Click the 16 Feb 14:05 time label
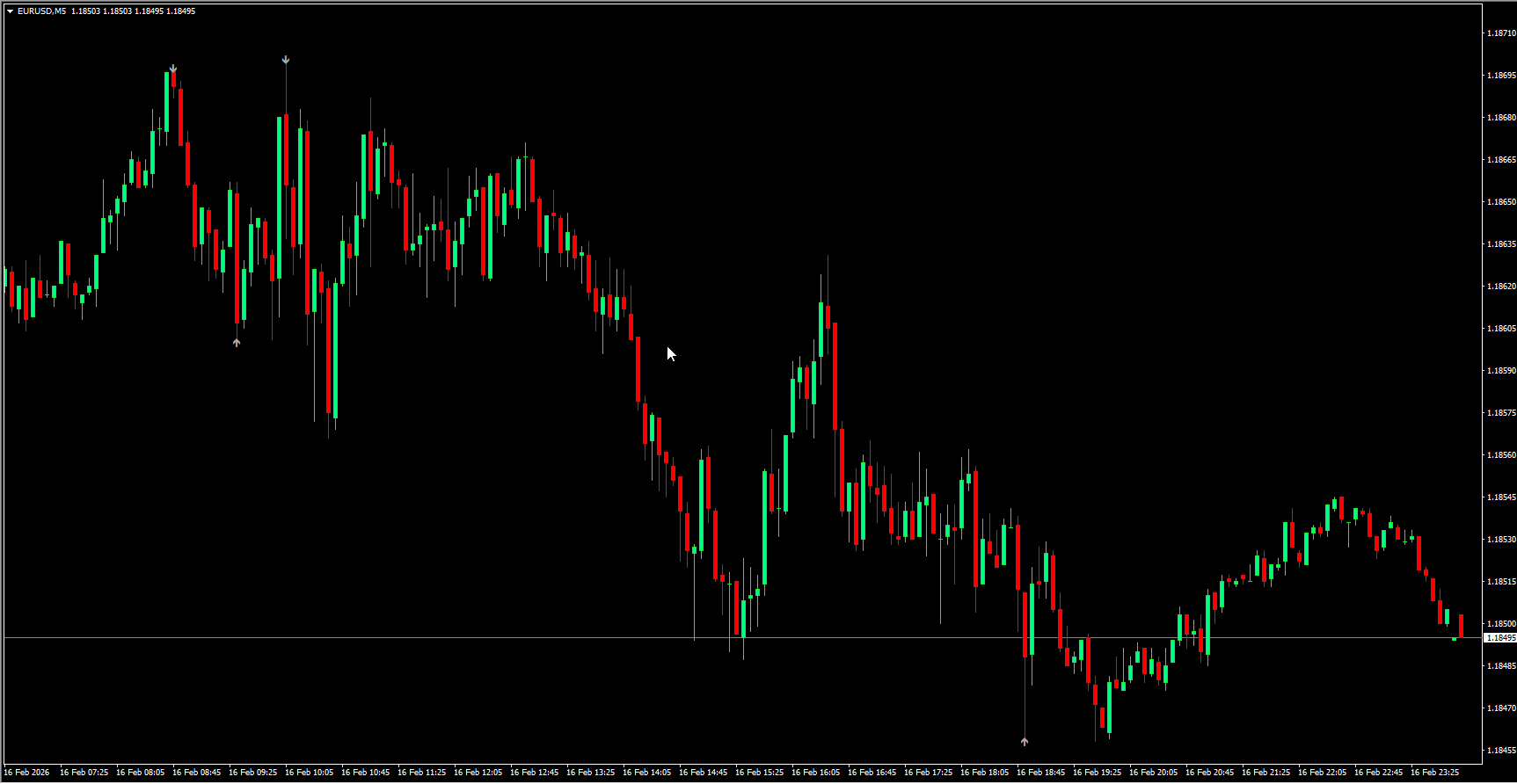 click(x=647, y=773)
